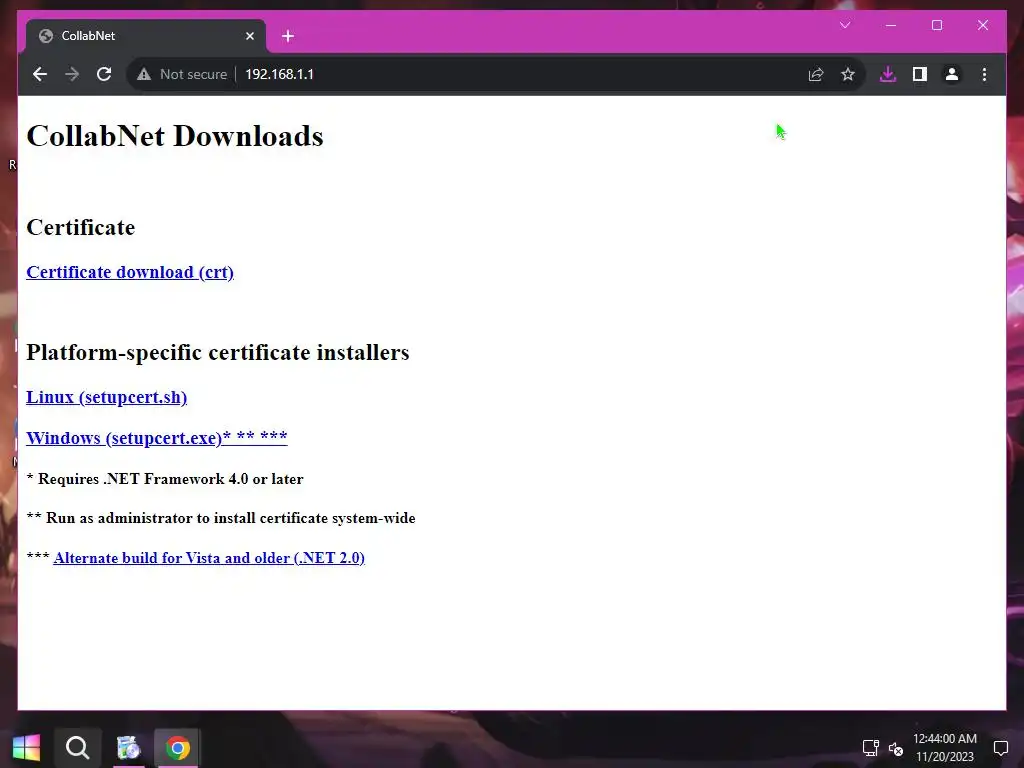Viewport: 1024px width, 768px height.
Task: Click the Requires .NET Framework 4.0 note
Action: (x=165, y=479)
